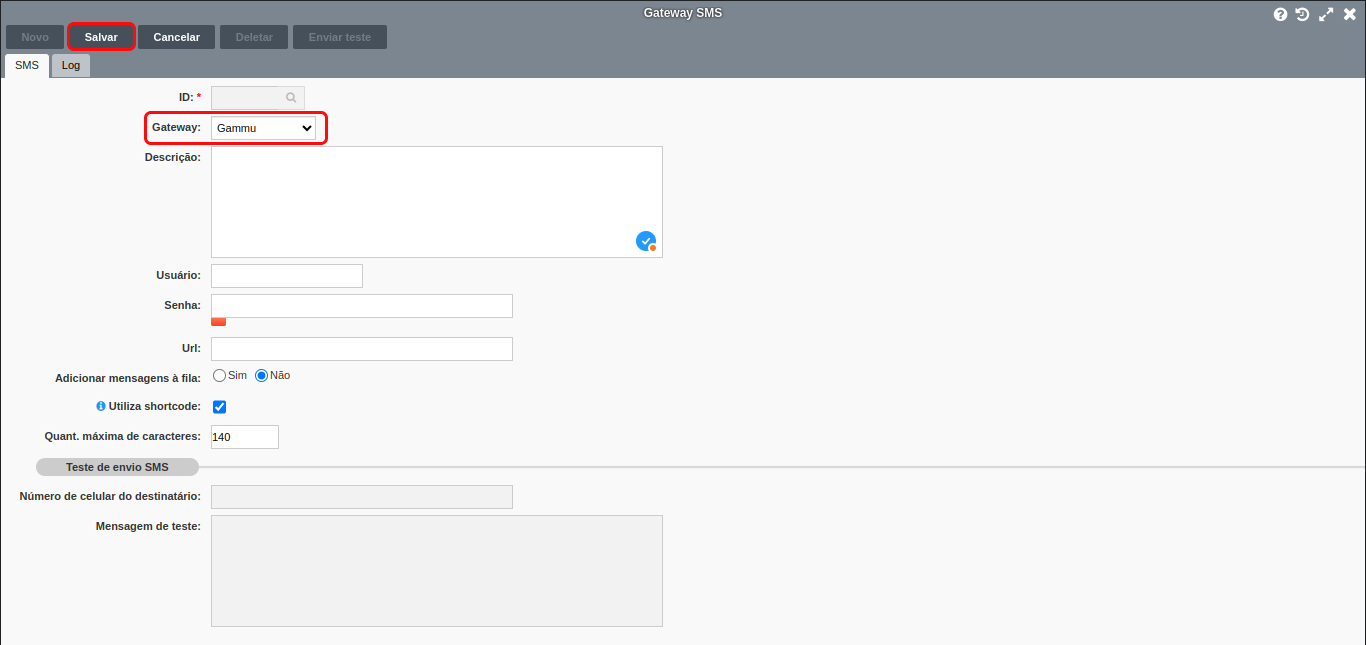Click the blue checkmark icon in Descrição
The height and width of the screenshot is (645, 1366).
tap(646, 241)
